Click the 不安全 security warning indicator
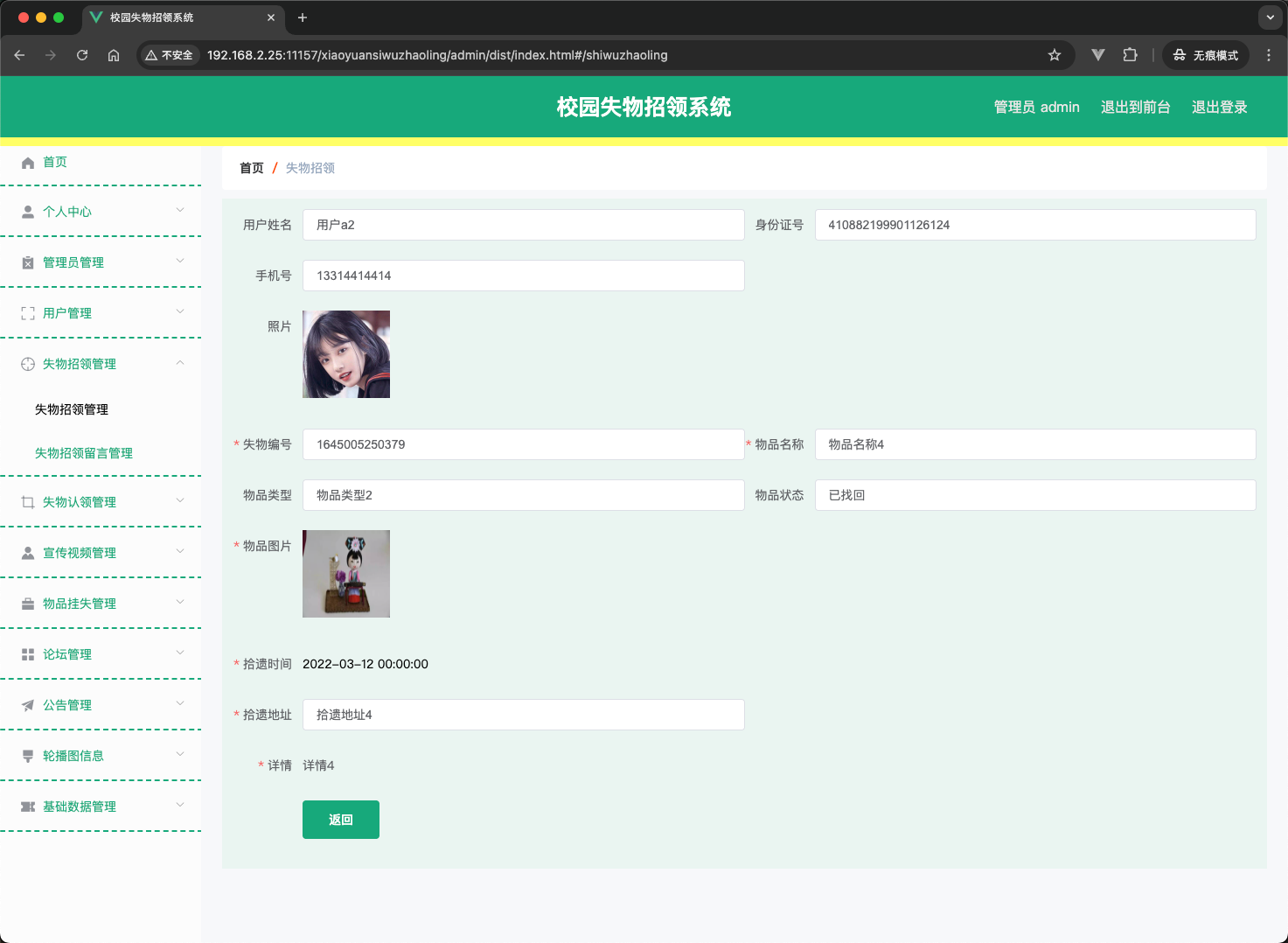The height and width of the screenshot is (943, 1288). 169,55
